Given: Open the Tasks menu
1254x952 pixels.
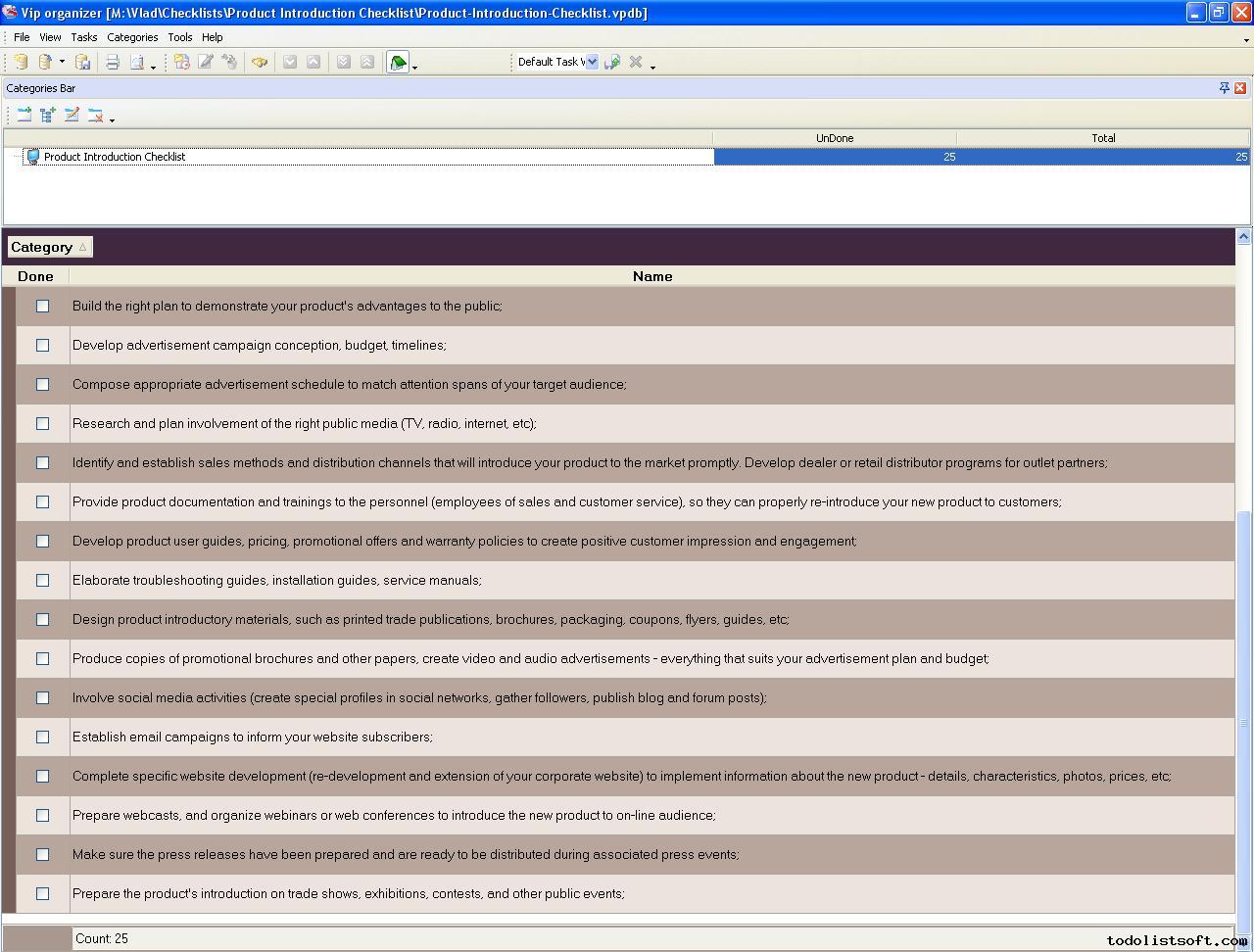Looking at the screenshot, I should (x=83, y=37).
